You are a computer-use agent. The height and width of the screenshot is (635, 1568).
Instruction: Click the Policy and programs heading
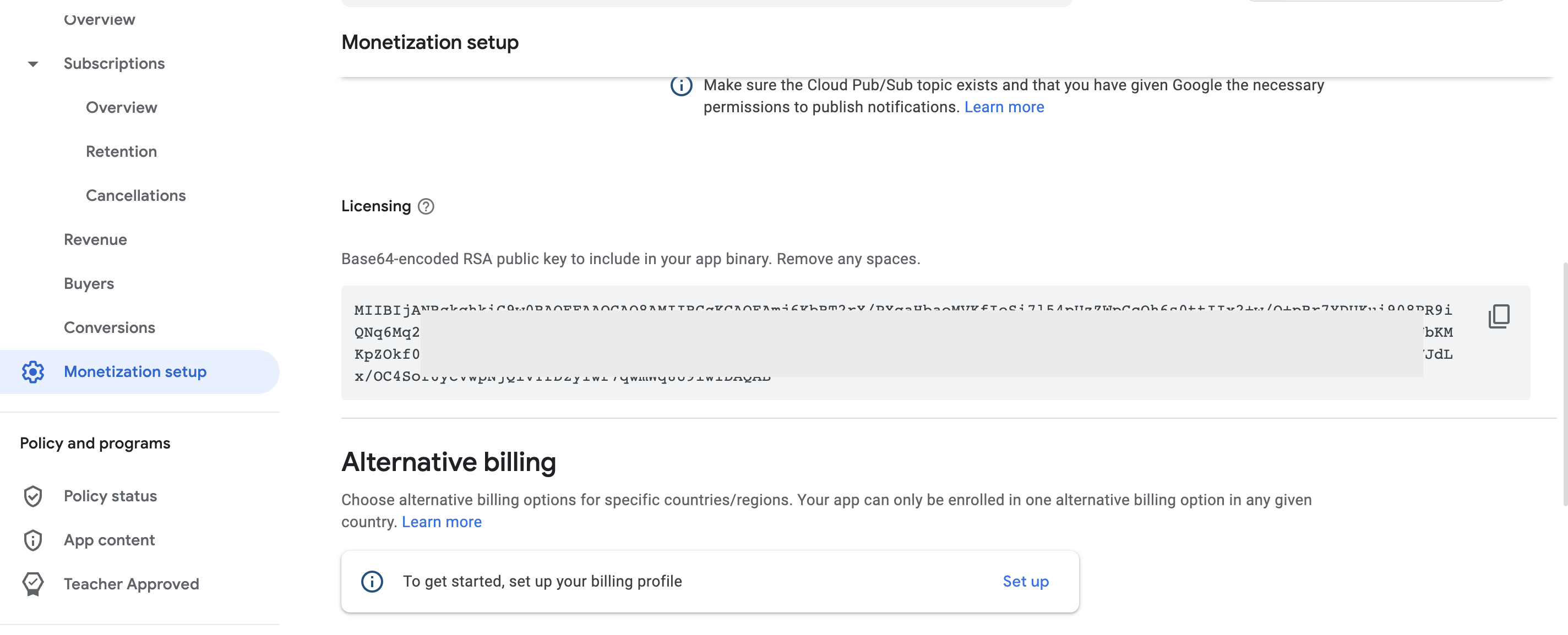(95, 443)
